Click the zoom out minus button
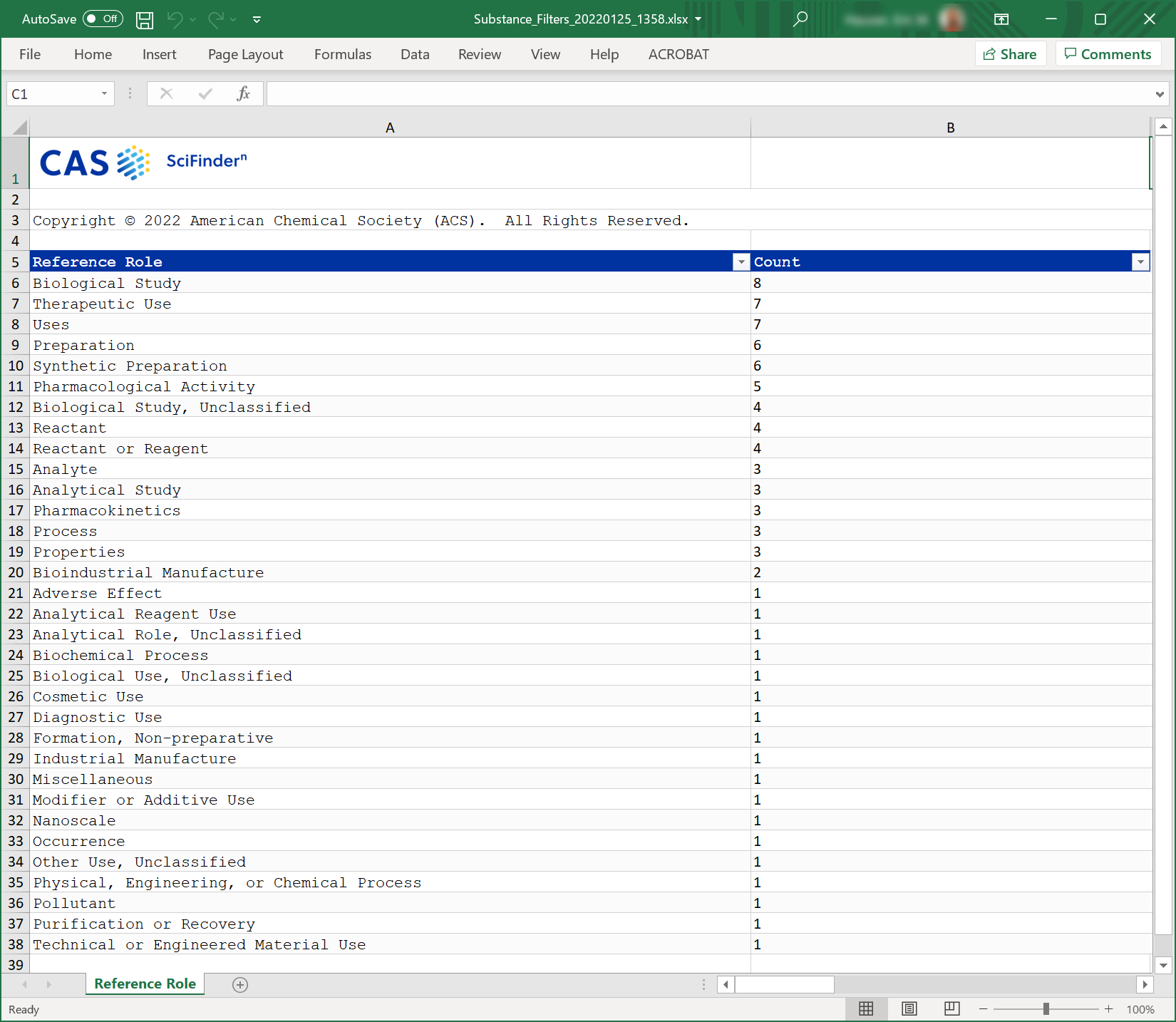Viewport: 1176px width, 1022px height. (984, 1009)
